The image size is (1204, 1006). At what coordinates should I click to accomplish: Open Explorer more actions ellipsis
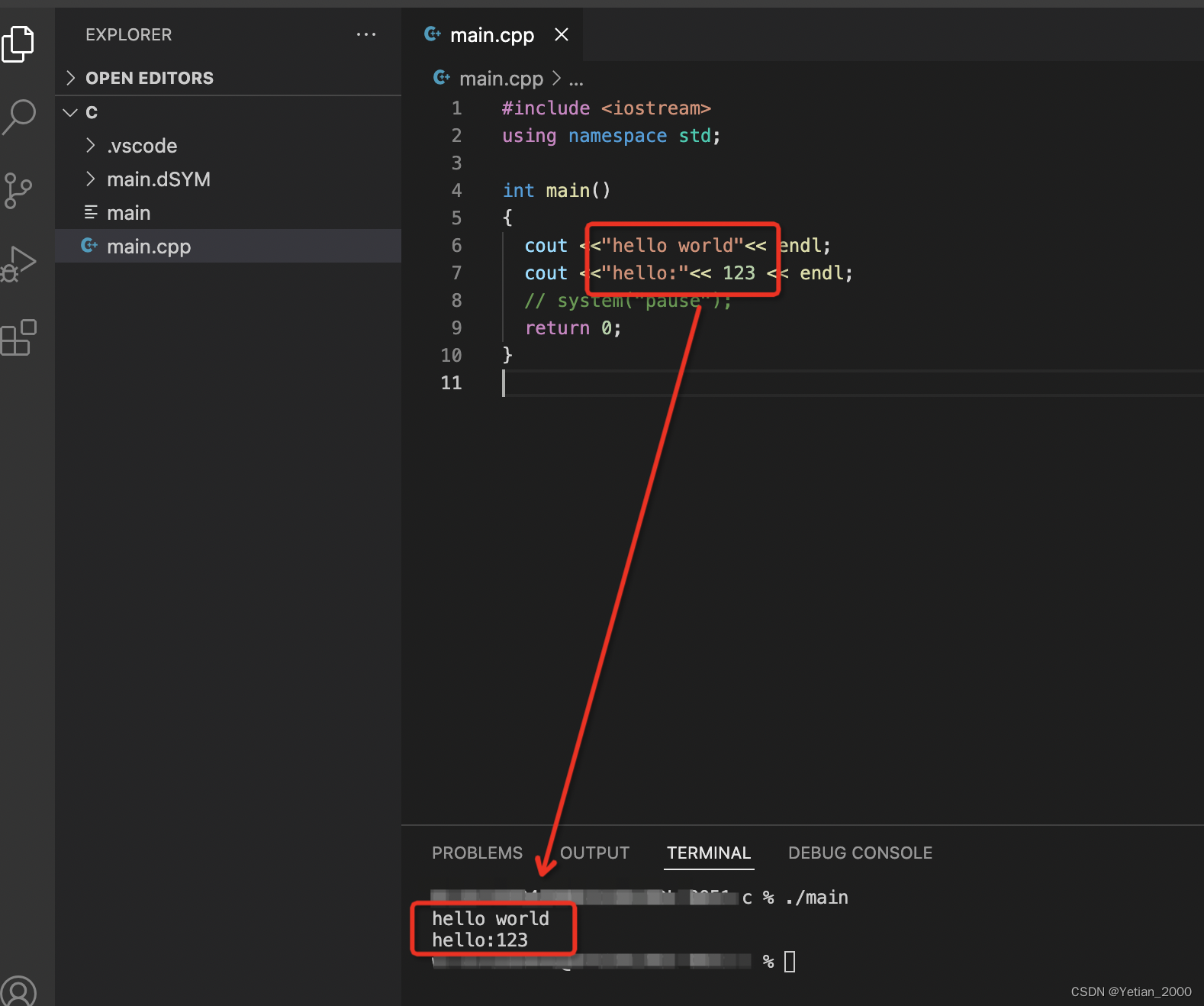click(366, 34)
